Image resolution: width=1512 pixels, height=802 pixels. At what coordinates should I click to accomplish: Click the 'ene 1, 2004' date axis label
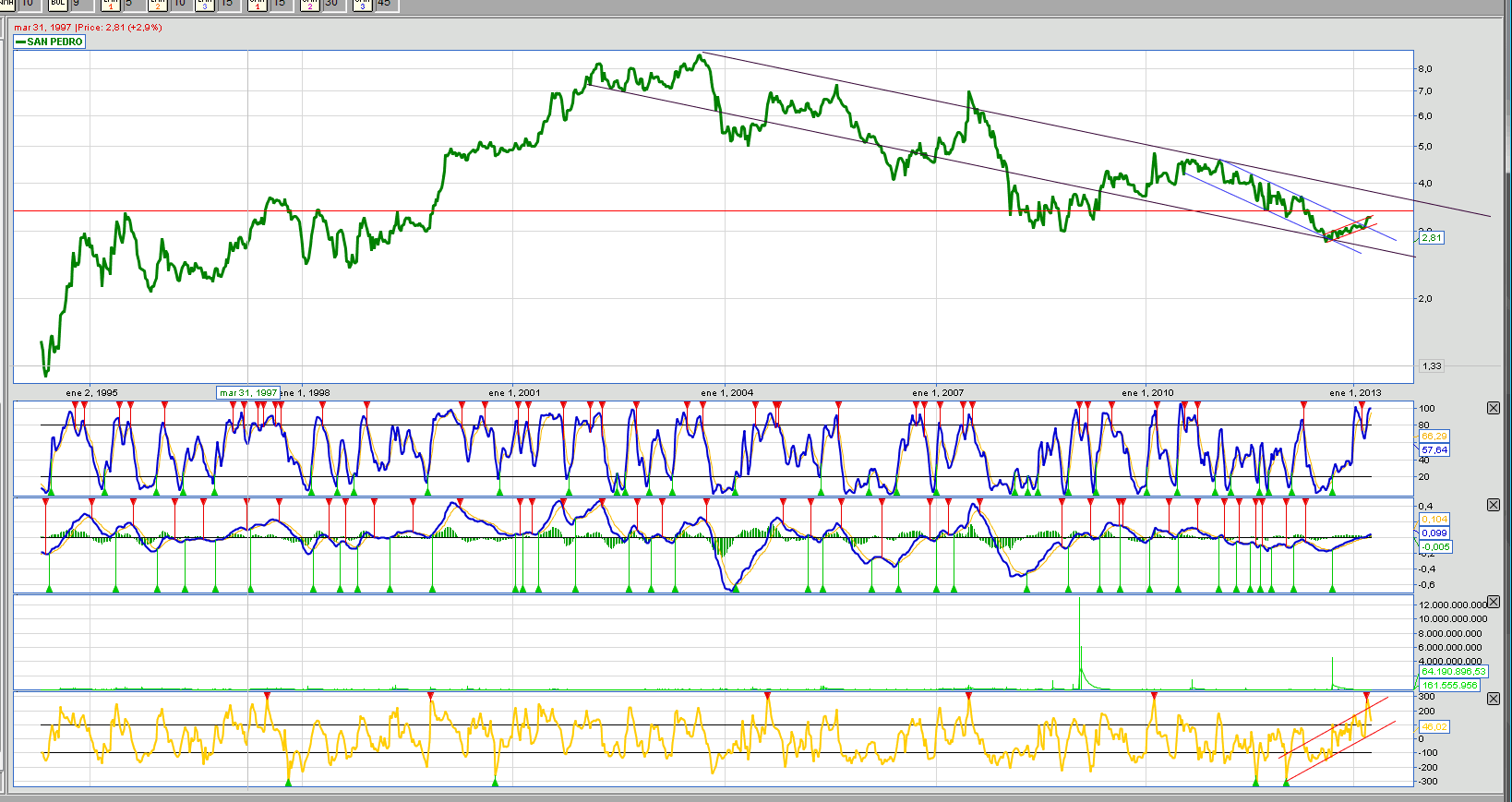click(x=726, y=393)
